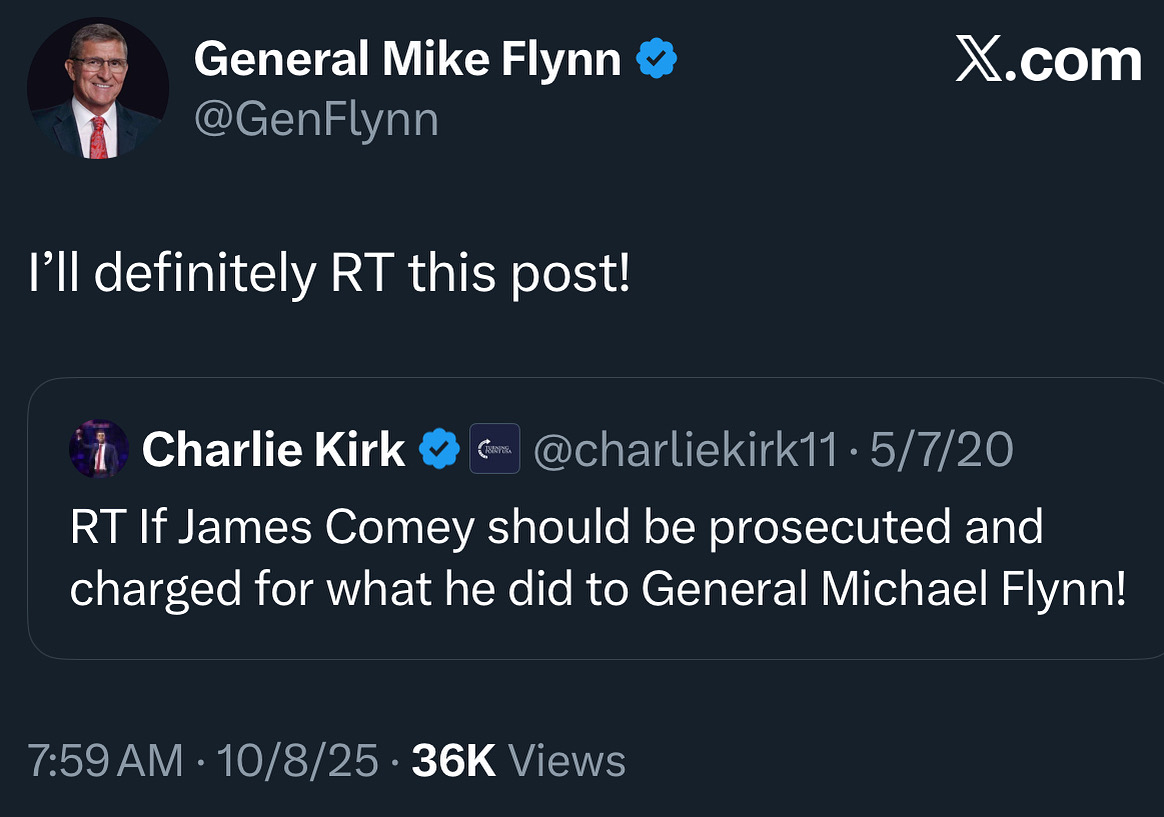1164x817 pixels.
Task: Click the 36K view count number
Action: (454, 761)
